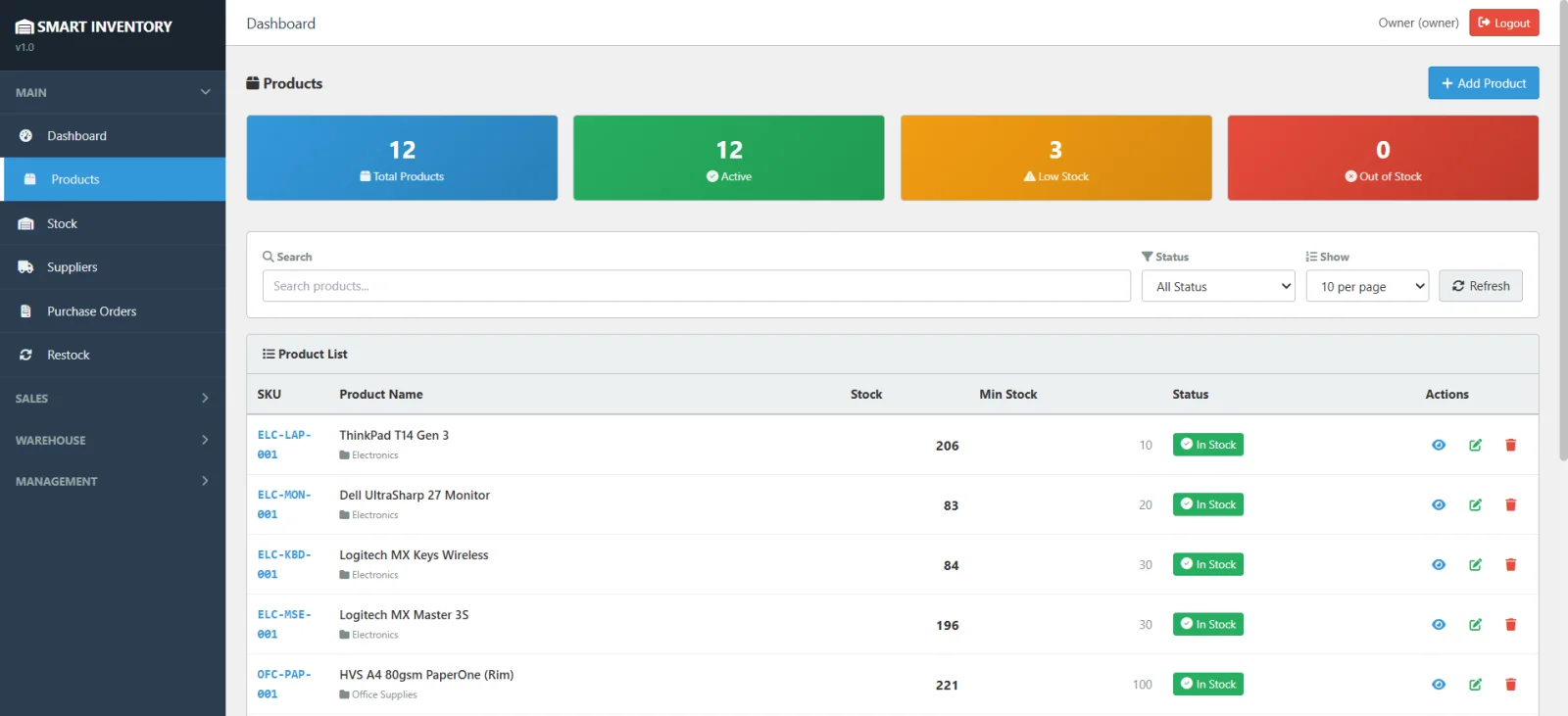The height and width of the screenshot is (716, 1568).
Task: Click trash icon for Logitech MX Master 3S
Action: tap(1510, 625)
